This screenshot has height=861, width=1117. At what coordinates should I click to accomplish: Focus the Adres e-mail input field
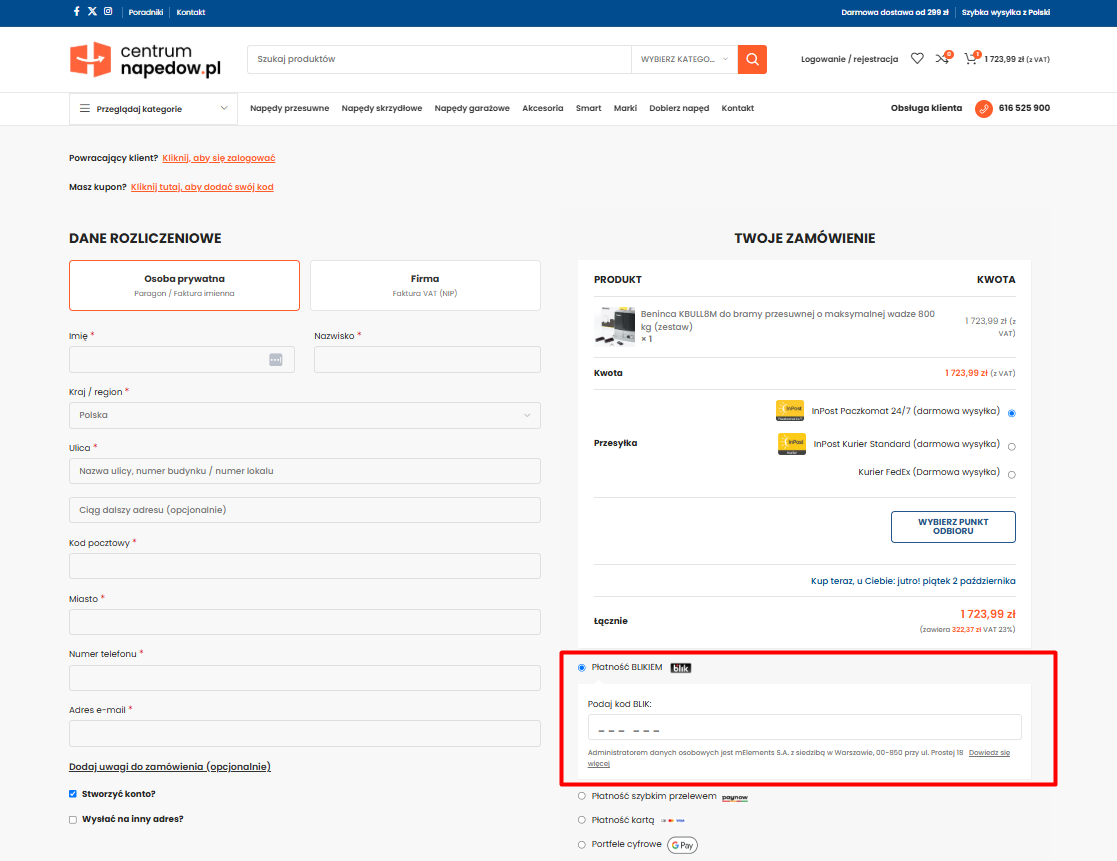pos(305,734)
